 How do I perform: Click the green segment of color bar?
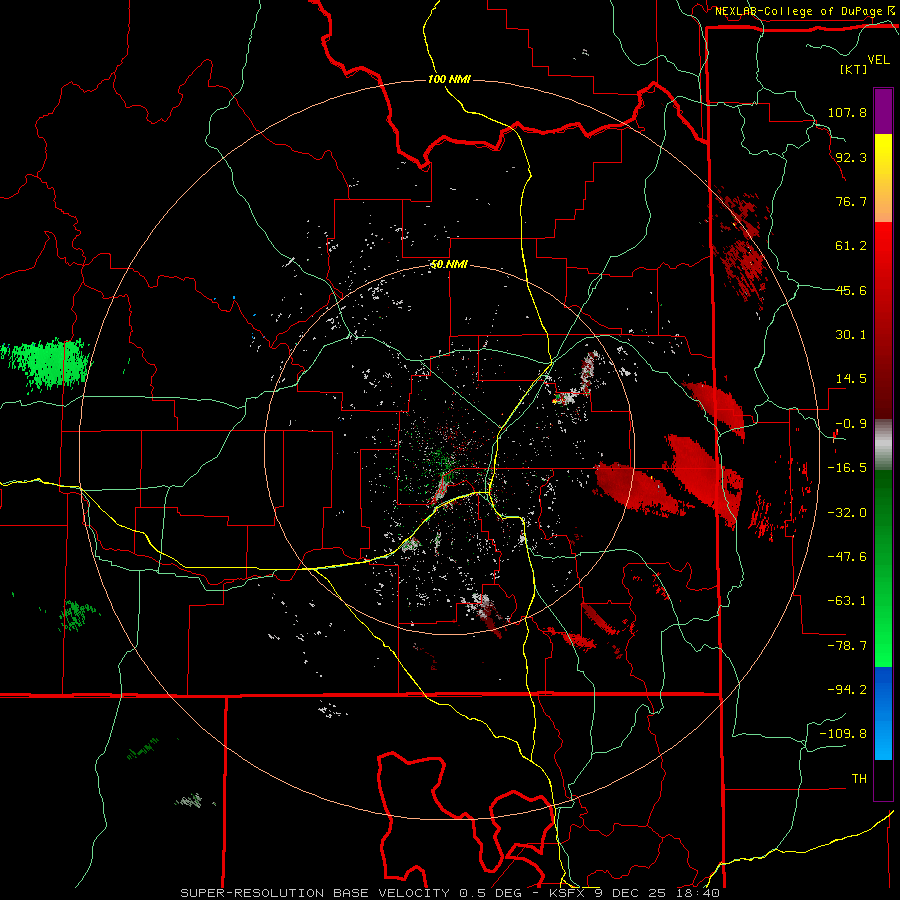883,568
